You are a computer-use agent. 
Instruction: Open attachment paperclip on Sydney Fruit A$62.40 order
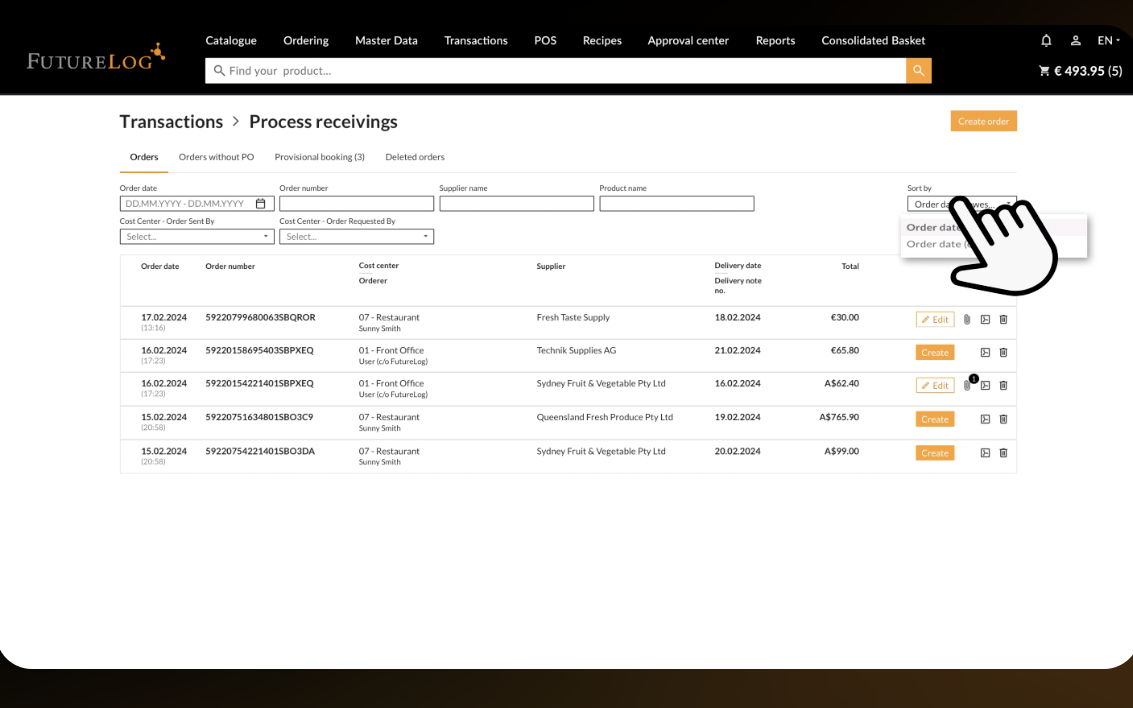[x=967, y=386]
